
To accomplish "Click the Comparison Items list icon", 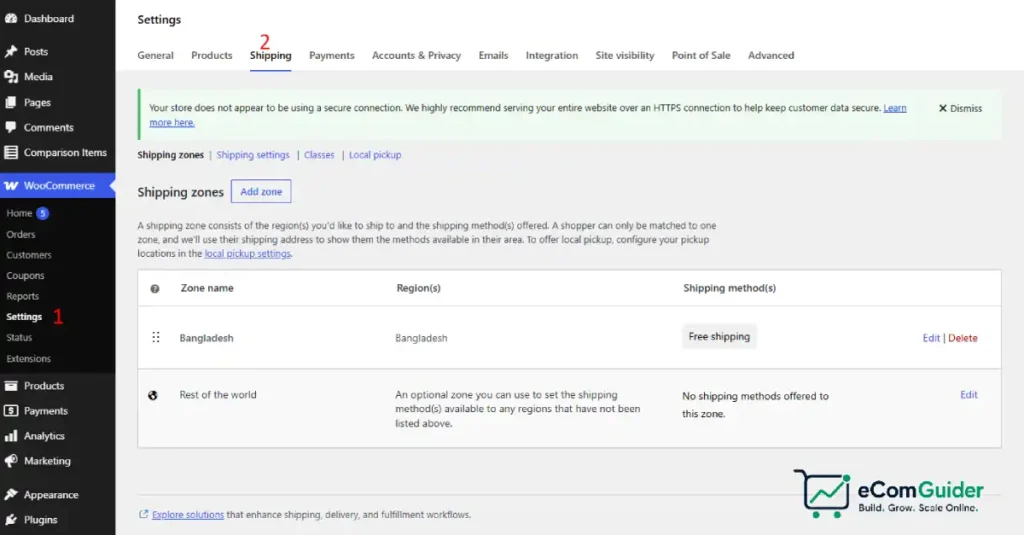I will tap(11, 152).
